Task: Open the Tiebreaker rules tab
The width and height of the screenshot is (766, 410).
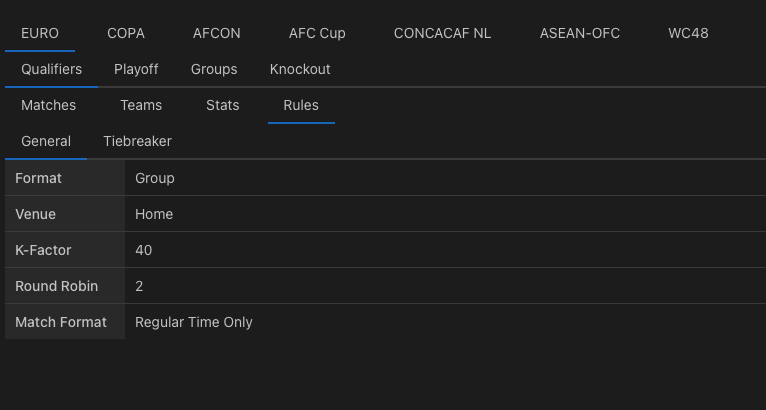Action: coord(137,142)
